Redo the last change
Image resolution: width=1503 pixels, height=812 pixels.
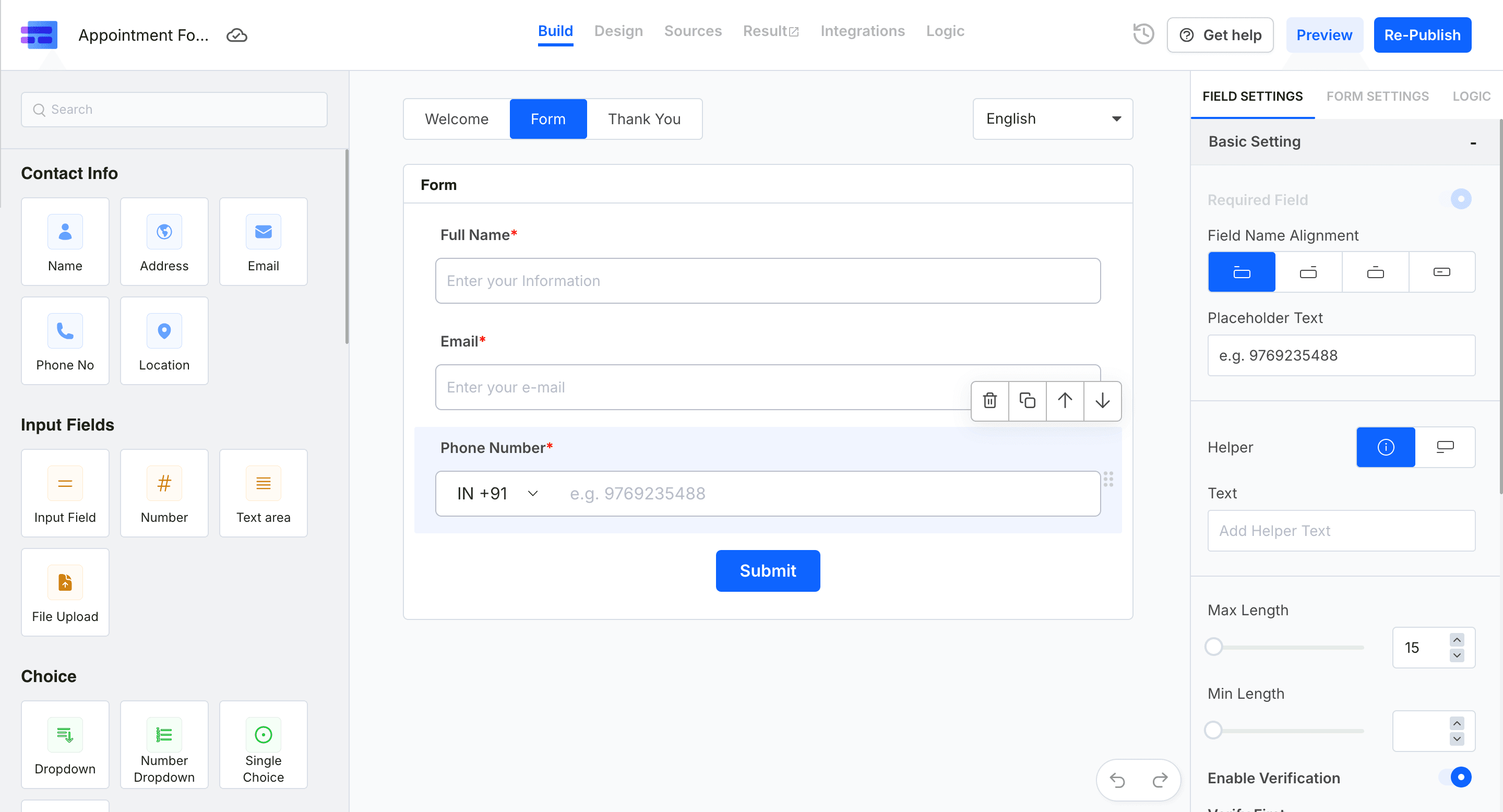(x=1160, y=780)
